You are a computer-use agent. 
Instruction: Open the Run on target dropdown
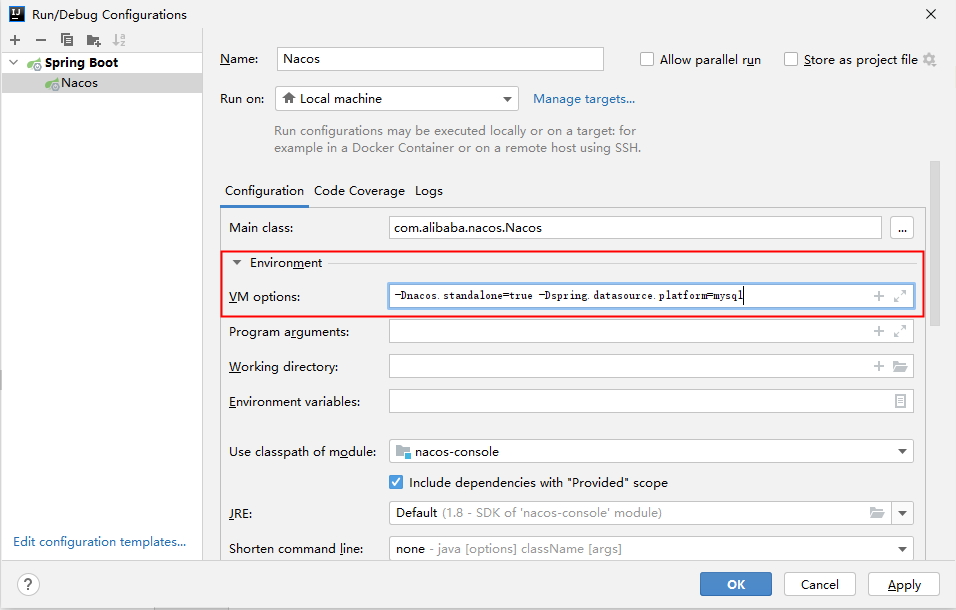397,99
